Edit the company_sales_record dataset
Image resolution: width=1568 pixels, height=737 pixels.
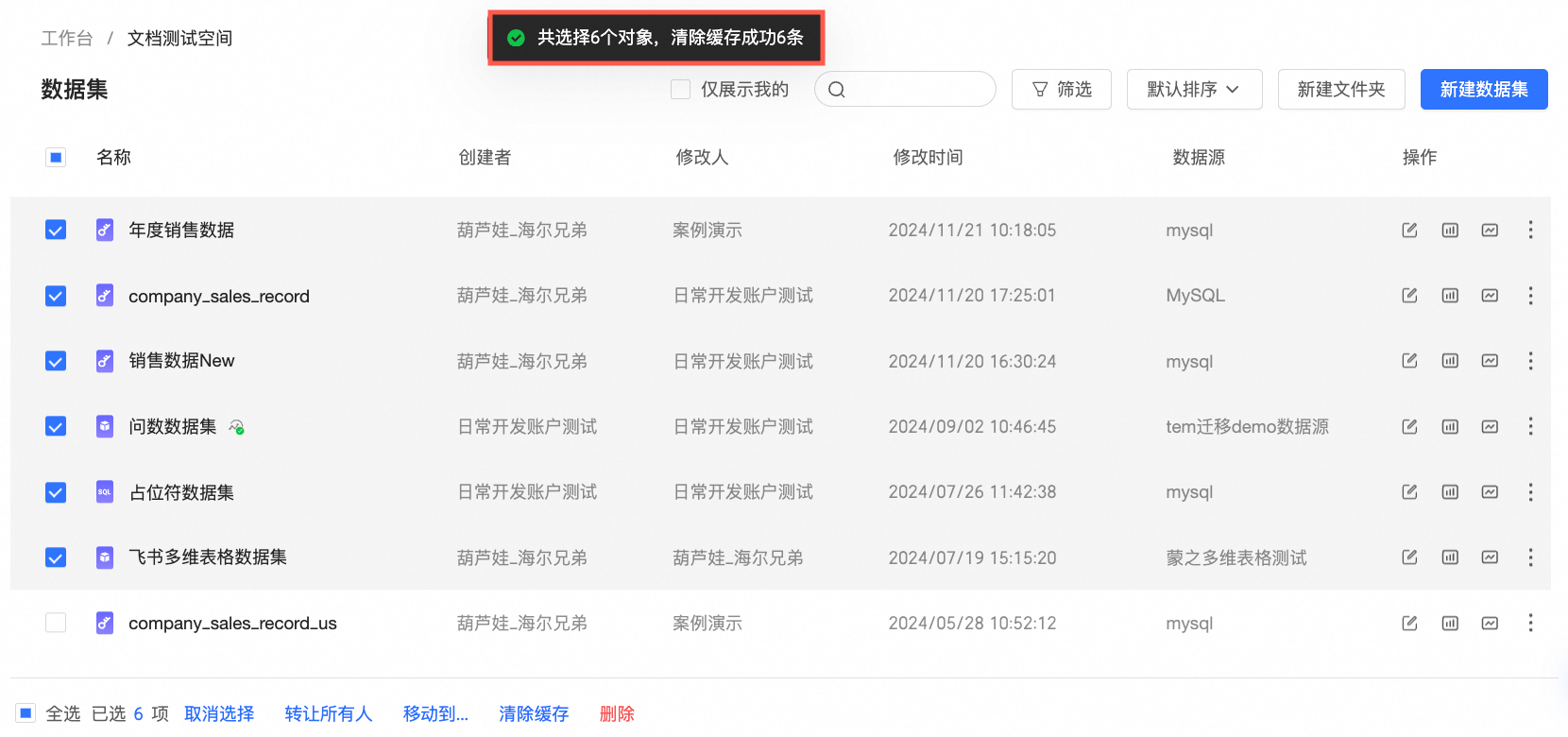click(x=1409, y=296)
